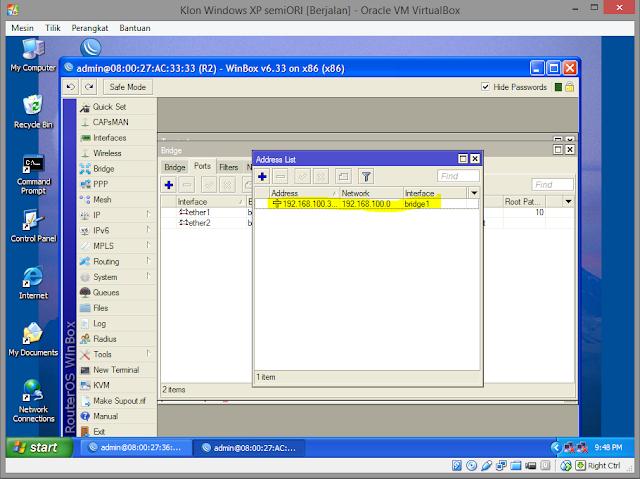
Task: Sort by Interface column in Address List
Action: [x=435, y=193]
